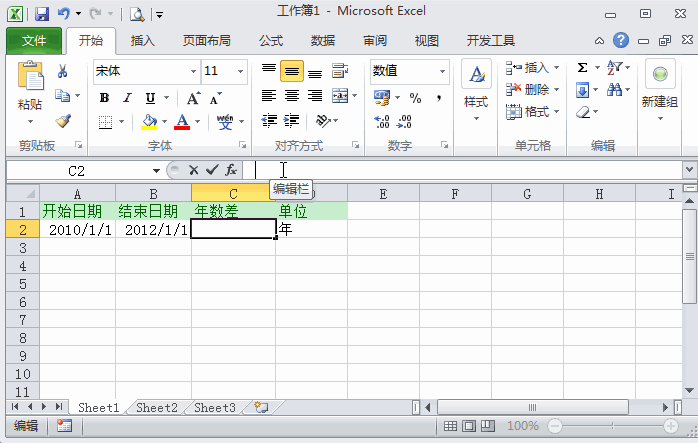Toggle Italic formatting
The width and height of the screenshot is (698, 443).
pyautogui.click(x=128, y=98)
